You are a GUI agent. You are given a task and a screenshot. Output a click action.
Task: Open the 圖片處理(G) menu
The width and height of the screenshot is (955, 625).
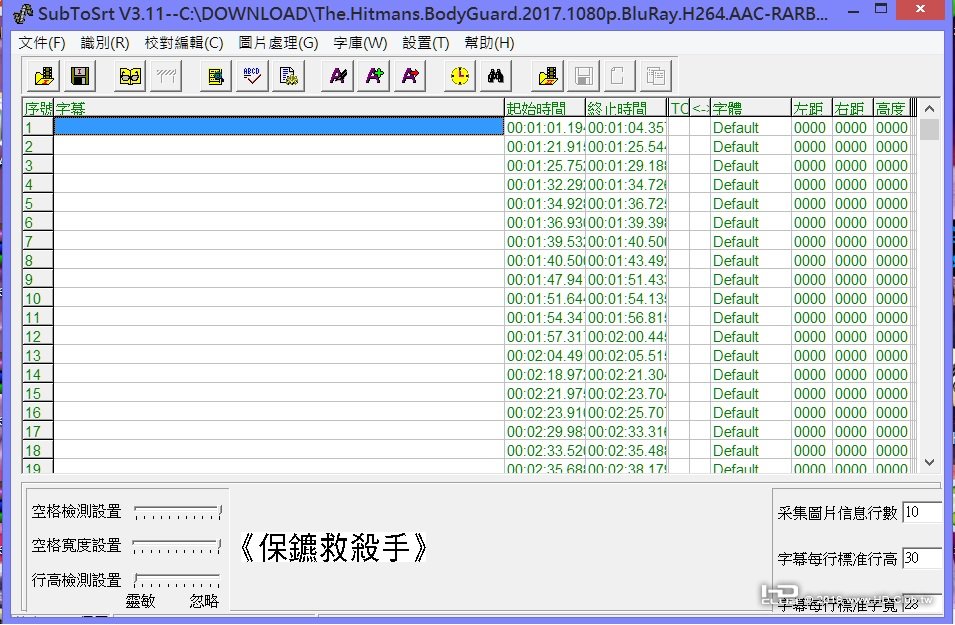click(278, 43)
